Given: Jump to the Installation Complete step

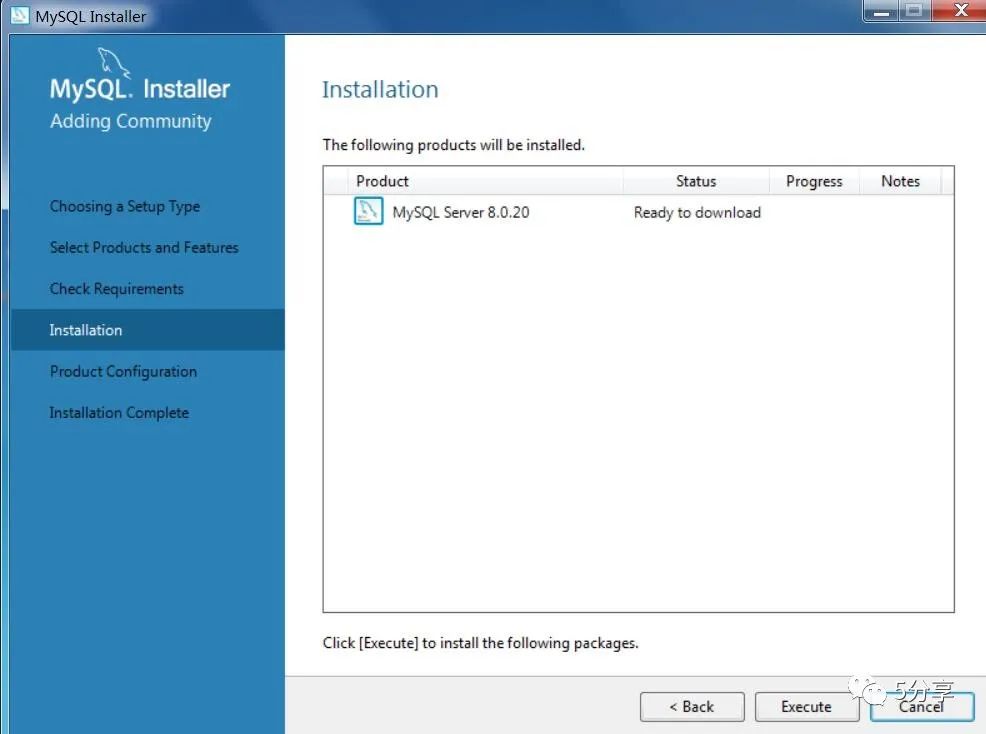Looking at the screenshot, I should click(x=119, y=413).
